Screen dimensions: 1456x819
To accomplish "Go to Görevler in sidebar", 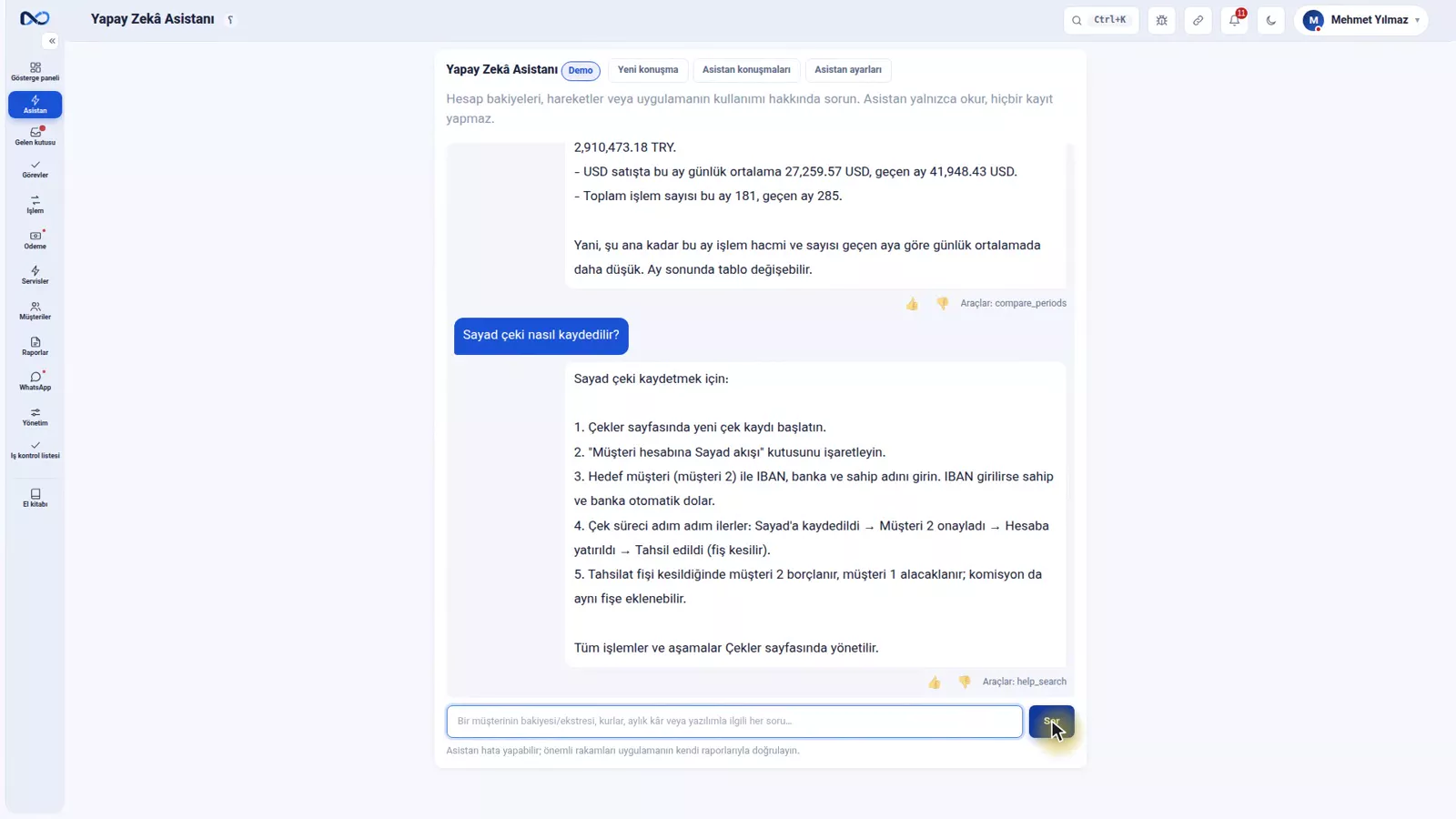I will click(x=35, y=169).
